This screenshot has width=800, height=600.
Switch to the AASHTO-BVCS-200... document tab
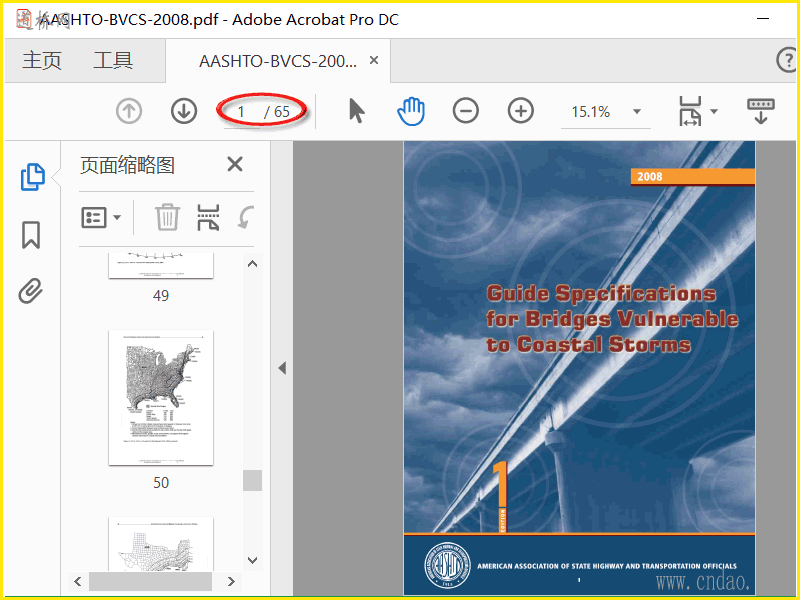click(278, 61)
